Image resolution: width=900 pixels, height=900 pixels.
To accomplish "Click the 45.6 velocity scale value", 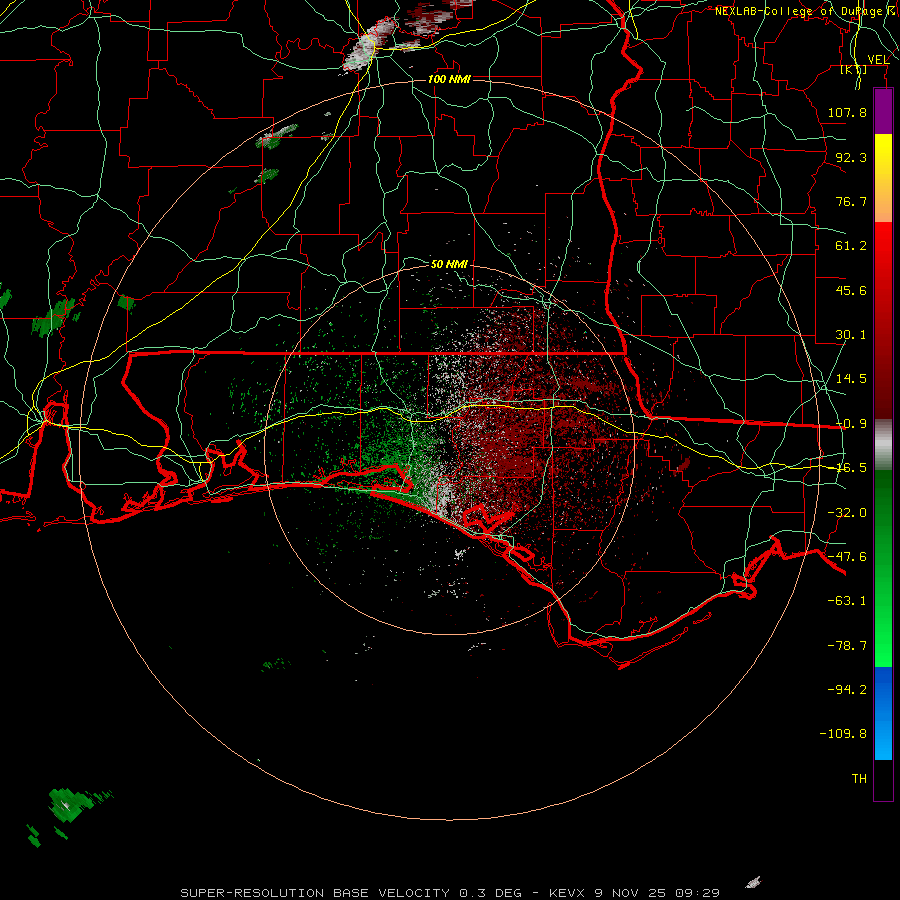I will [851, 290].
